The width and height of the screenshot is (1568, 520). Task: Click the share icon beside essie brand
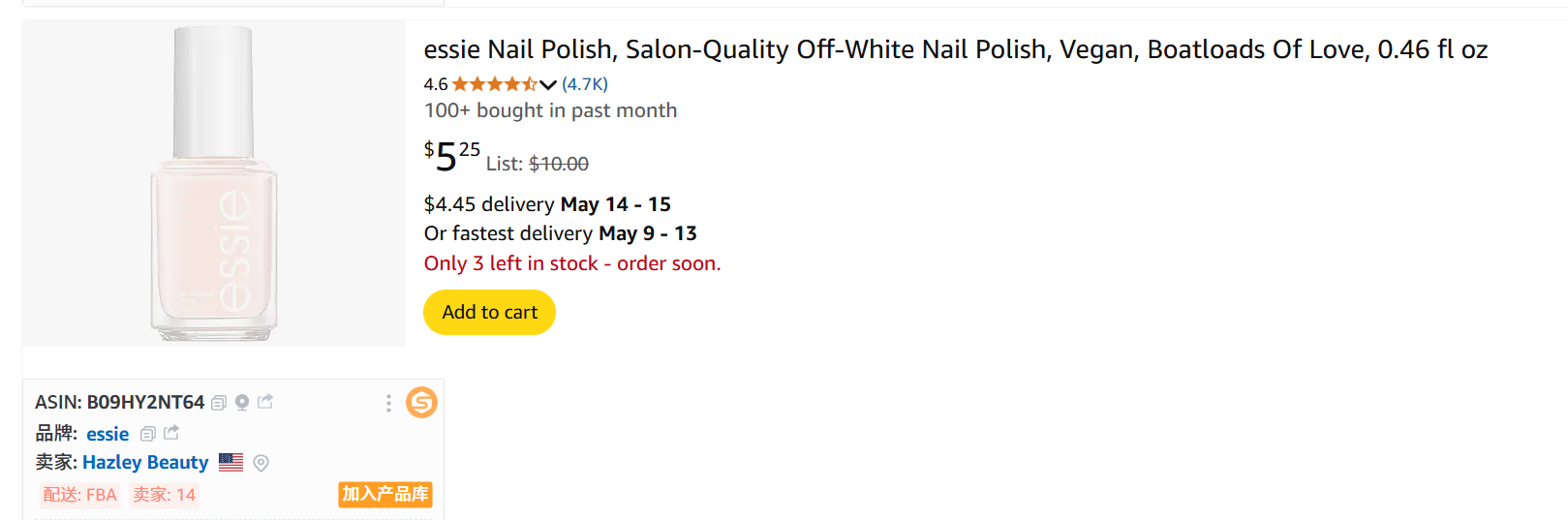point(171,433)
